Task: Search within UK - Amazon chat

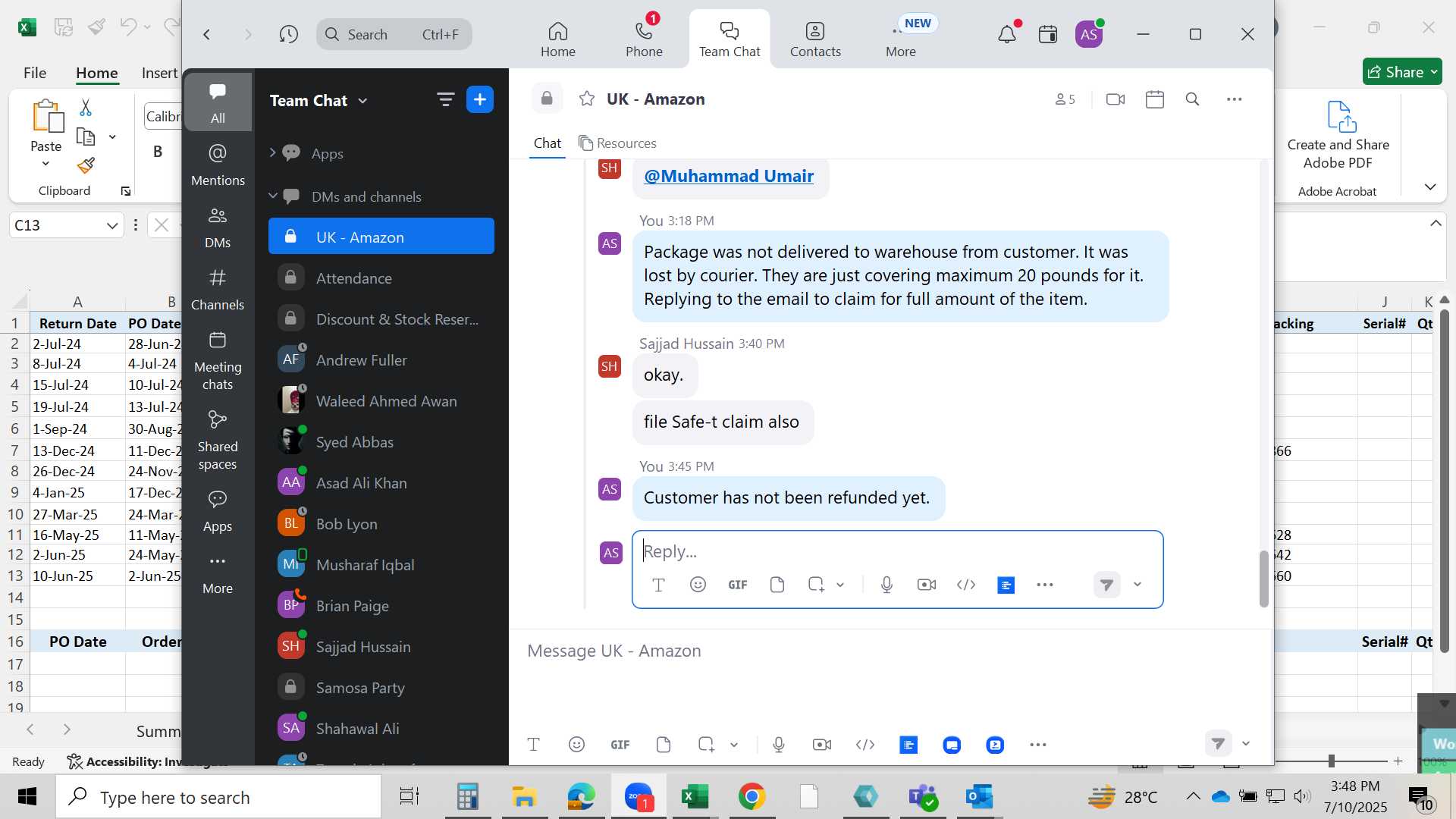Action: pos(1192,99)
